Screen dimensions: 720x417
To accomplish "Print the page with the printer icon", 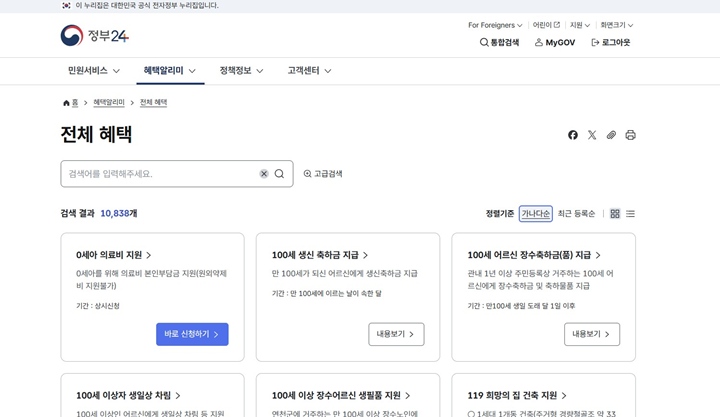I will coord(630,135).
